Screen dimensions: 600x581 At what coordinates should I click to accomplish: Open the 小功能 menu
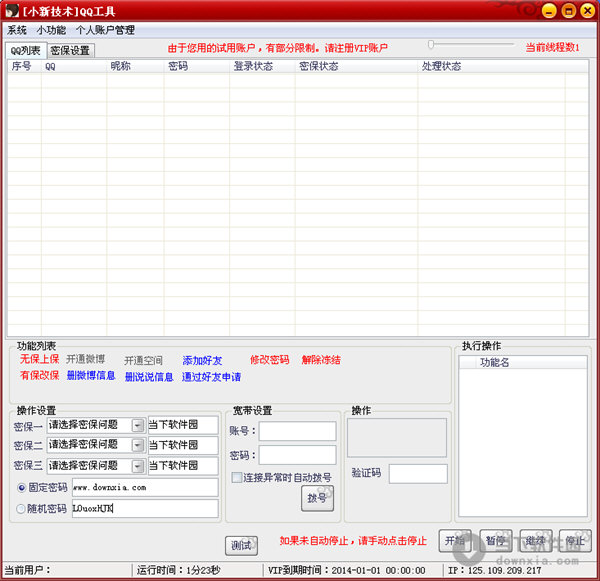(x=51, y=30)
